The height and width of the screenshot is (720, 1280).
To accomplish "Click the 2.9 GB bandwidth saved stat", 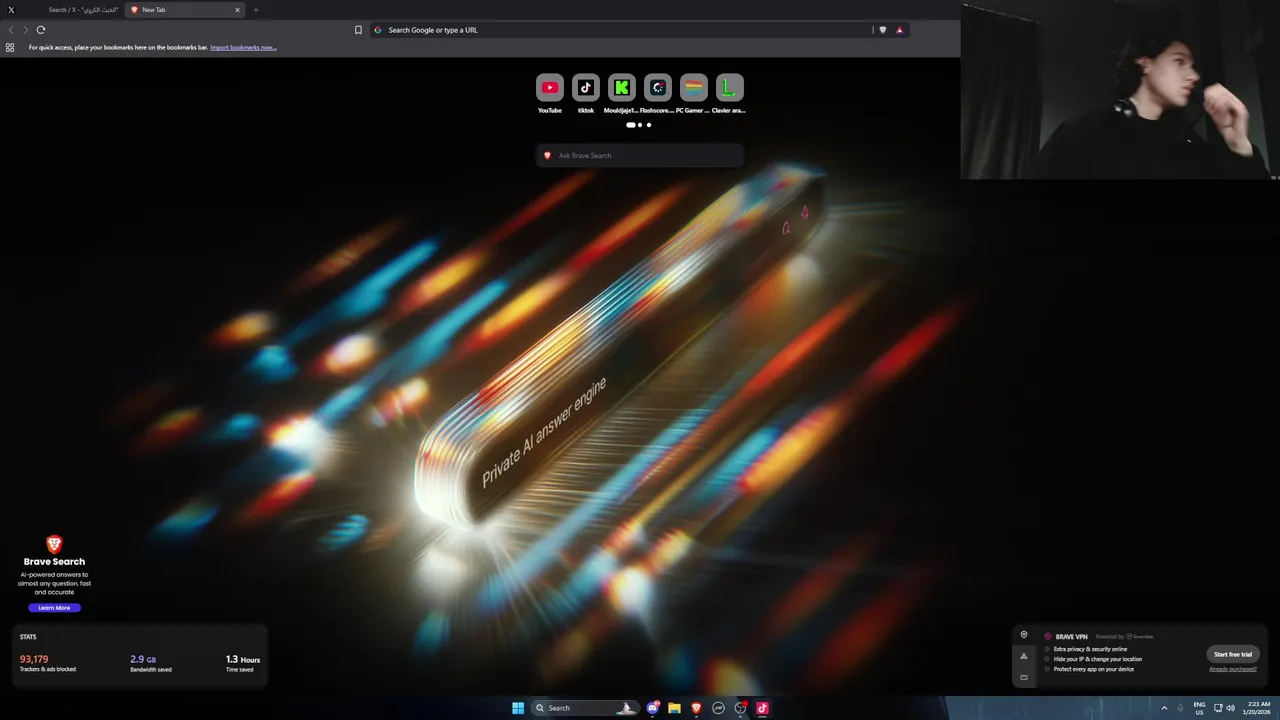I will coord(151,663).
